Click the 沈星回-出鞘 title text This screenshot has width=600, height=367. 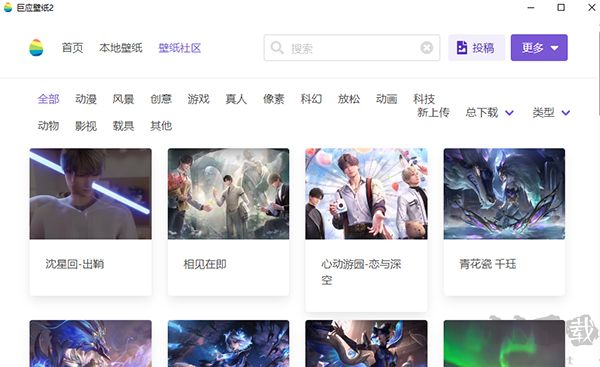[75, 264]
